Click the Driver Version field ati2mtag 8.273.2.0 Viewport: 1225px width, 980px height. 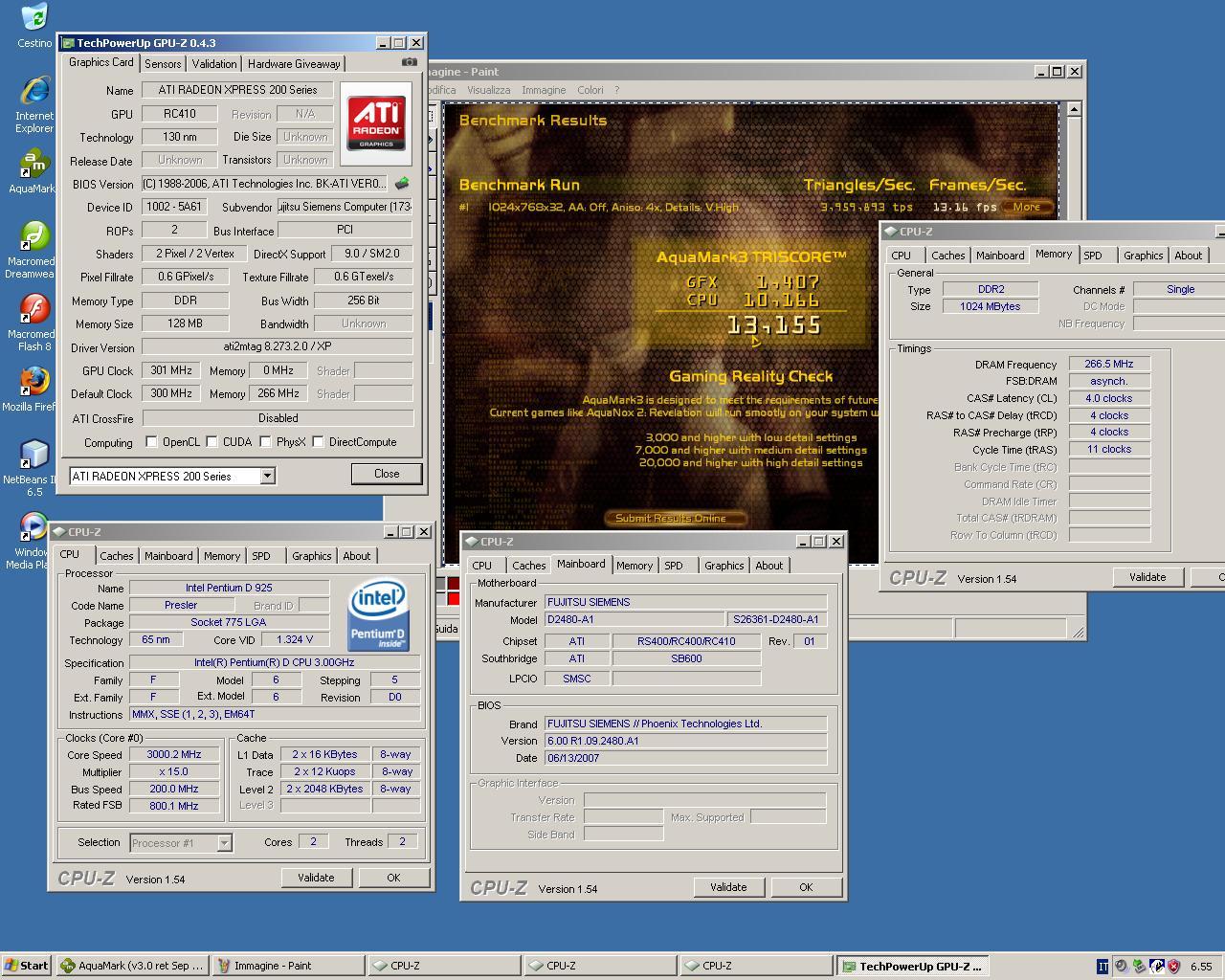click(278, 347)
